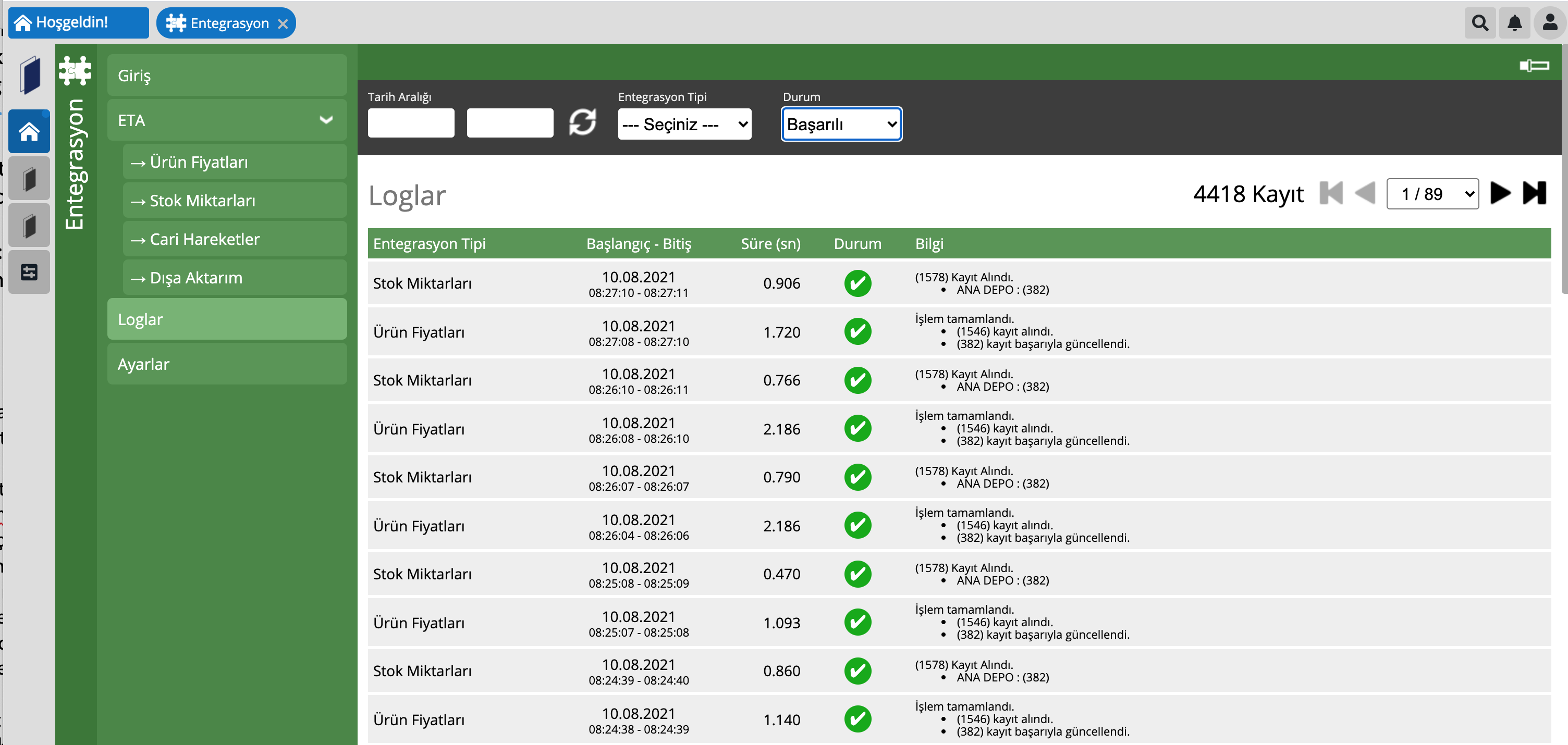Click time range 08:24:38 - 08:24:39

point(639,729)
